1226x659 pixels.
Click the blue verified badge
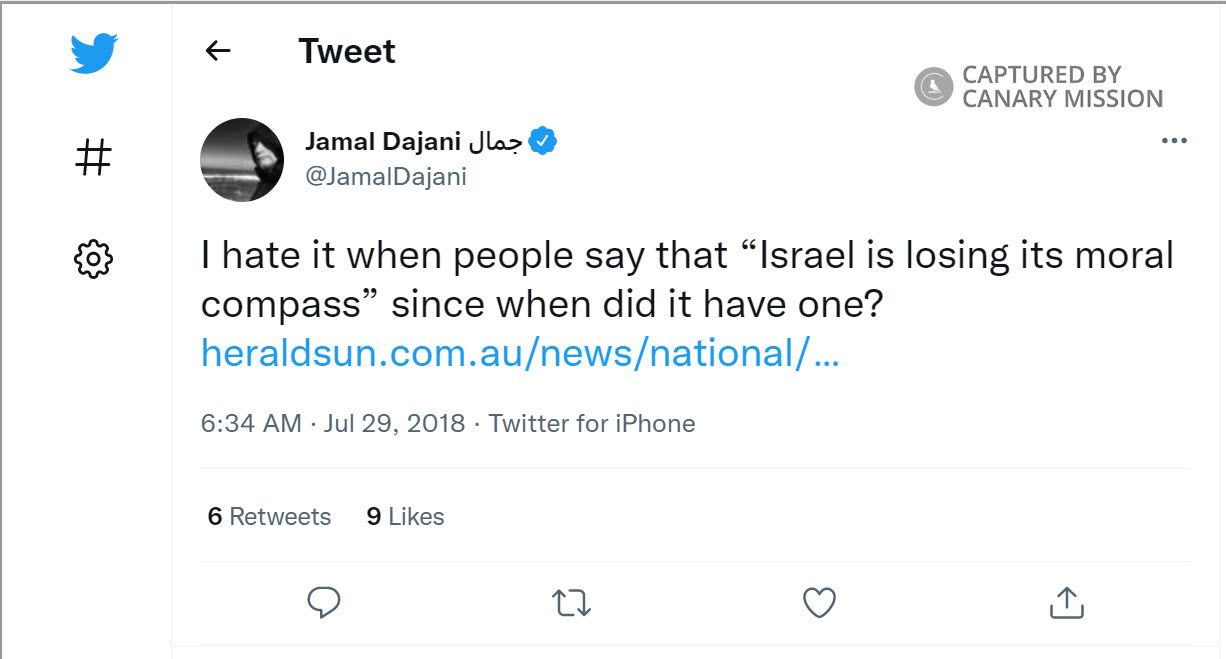pyautogui.click(x=542, y=141)
